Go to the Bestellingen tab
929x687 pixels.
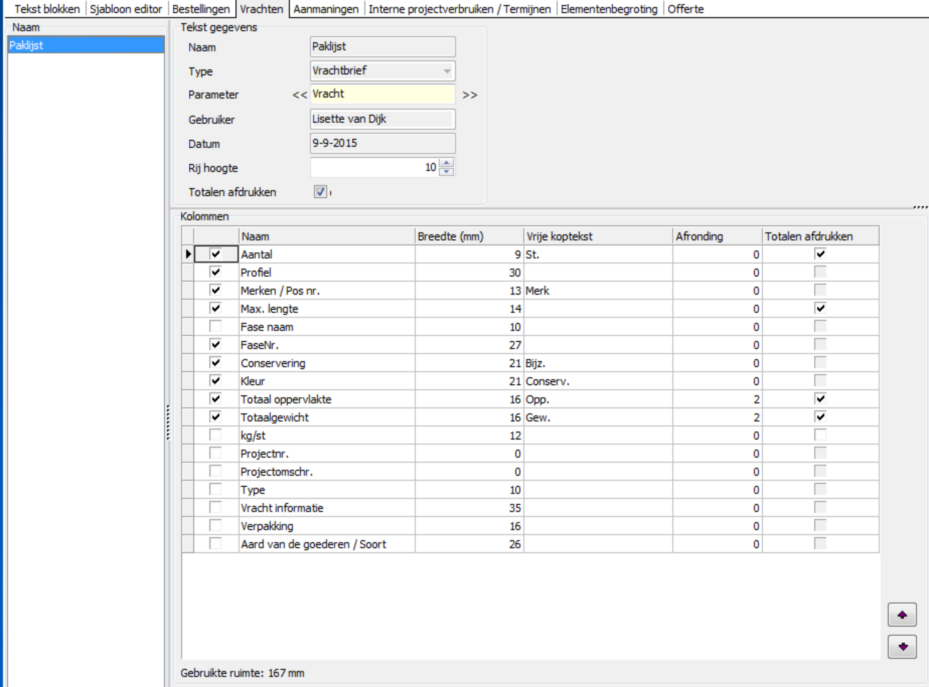(201, 9)
